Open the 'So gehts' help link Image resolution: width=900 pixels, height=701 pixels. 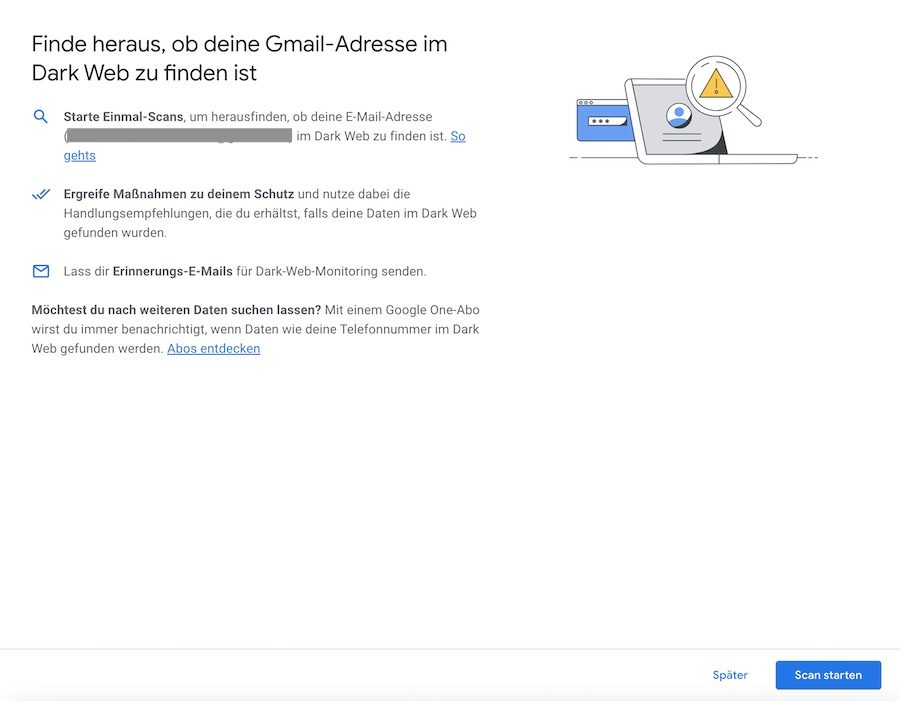[457, 136]
